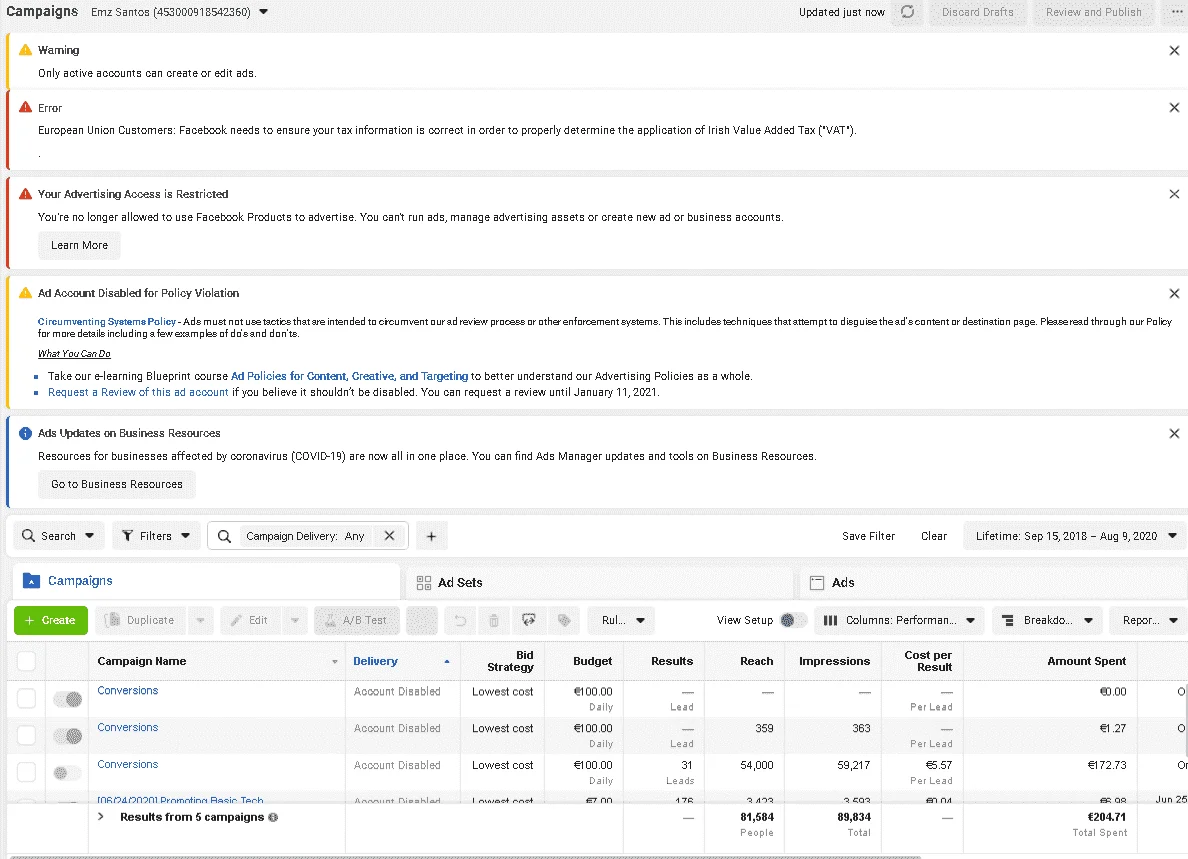Toggle the View Setup switch
This screenshot has width=1188, height=859.
(792, 620)
